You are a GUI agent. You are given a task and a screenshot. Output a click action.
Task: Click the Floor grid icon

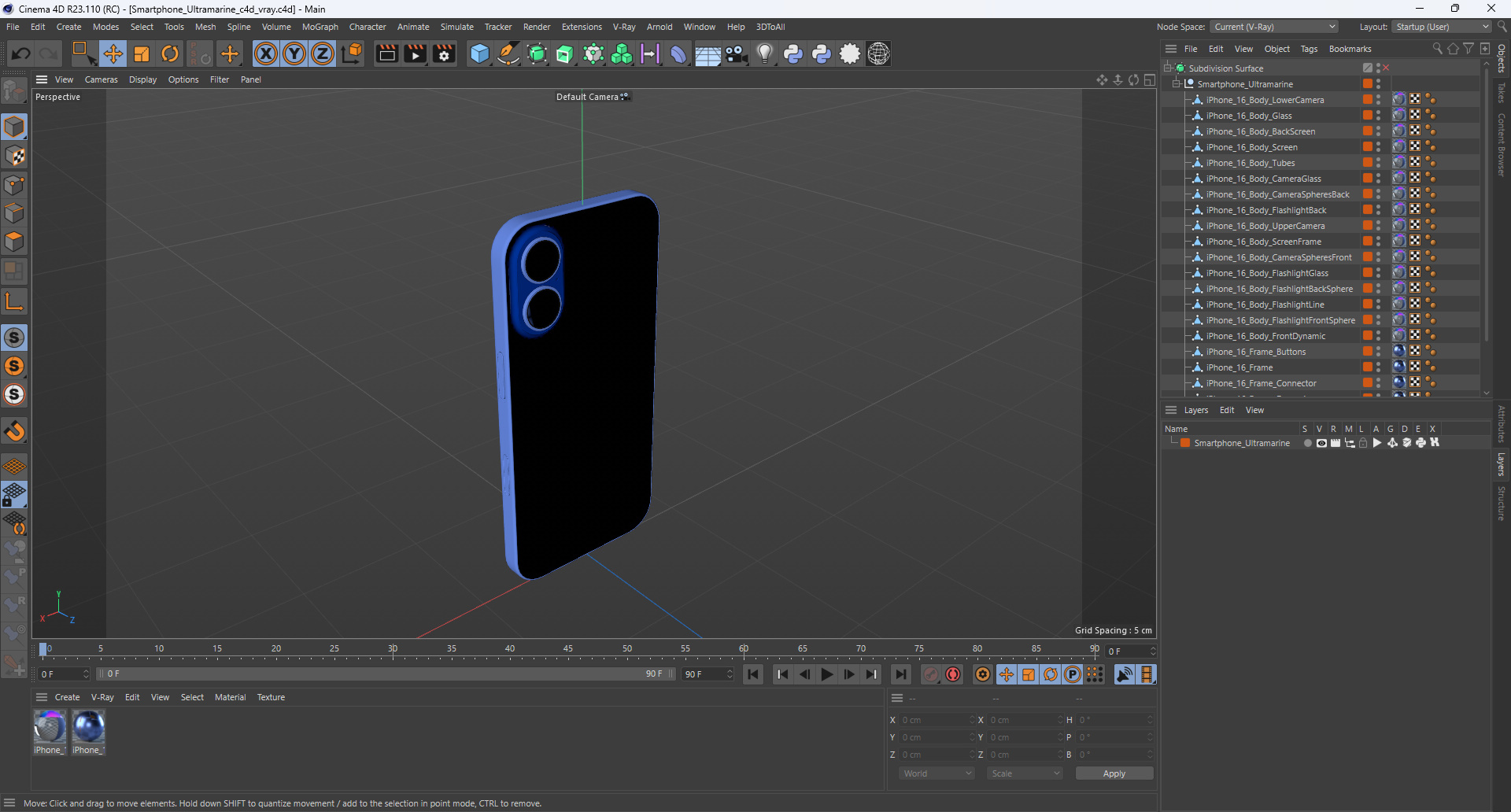[707, 54]
